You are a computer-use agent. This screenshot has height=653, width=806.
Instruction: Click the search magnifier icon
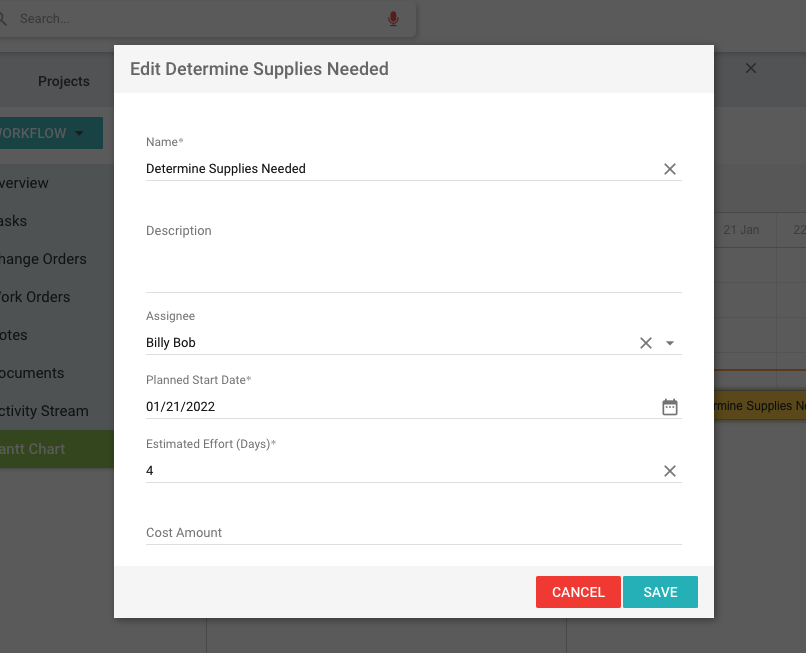pyautogui.click(x=4, y=19)
